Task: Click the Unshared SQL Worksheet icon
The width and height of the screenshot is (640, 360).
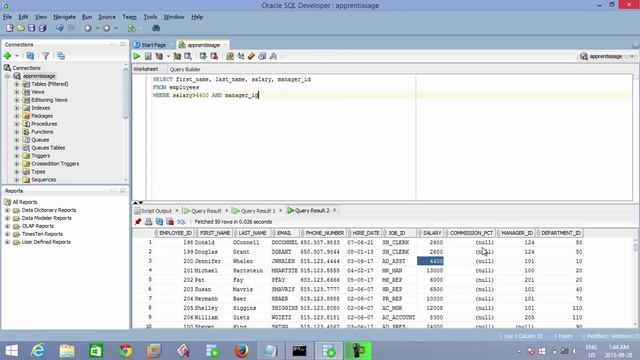Action: (x=230, y=56)
